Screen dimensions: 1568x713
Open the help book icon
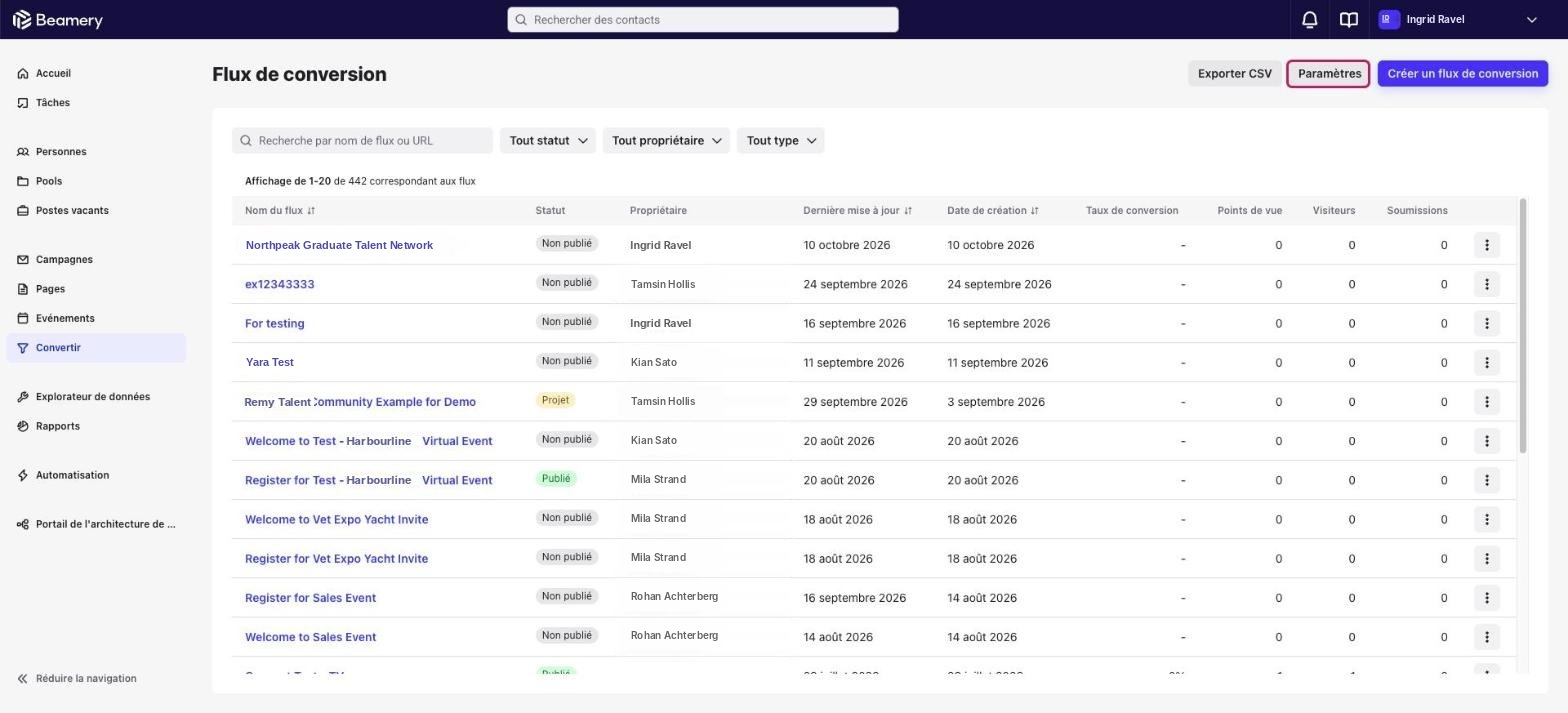1349,20
